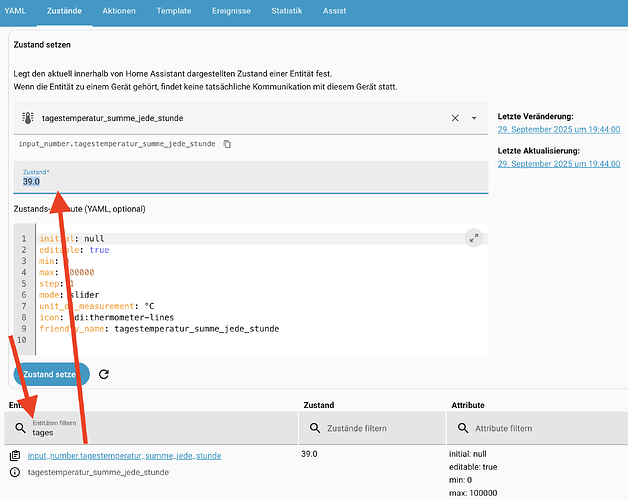Go to the Statistik tab
This screenshot has width=628, height=500.
click(286, 11)
